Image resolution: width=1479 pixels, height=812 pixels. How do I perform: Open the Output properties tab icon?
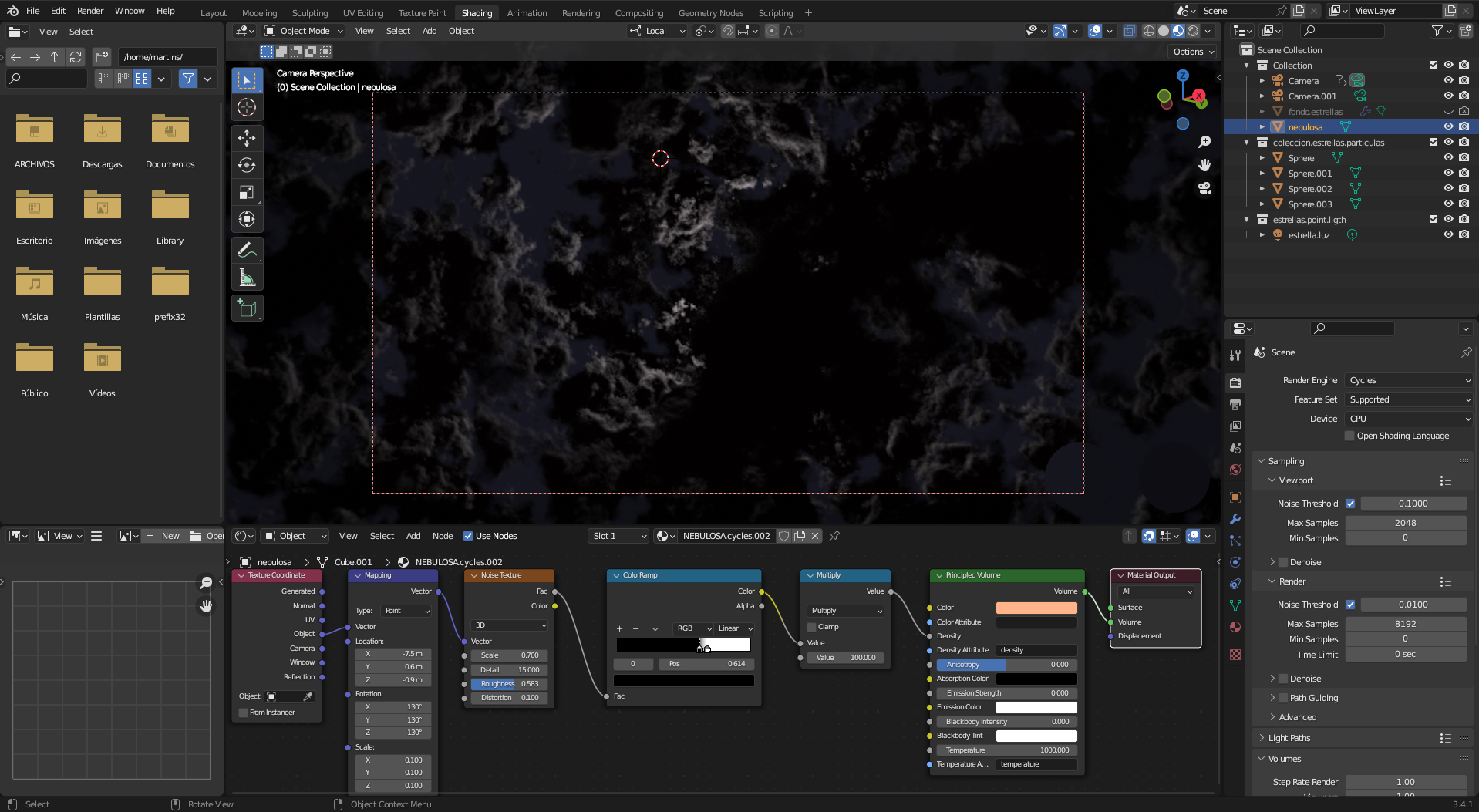click(1235, 404)
